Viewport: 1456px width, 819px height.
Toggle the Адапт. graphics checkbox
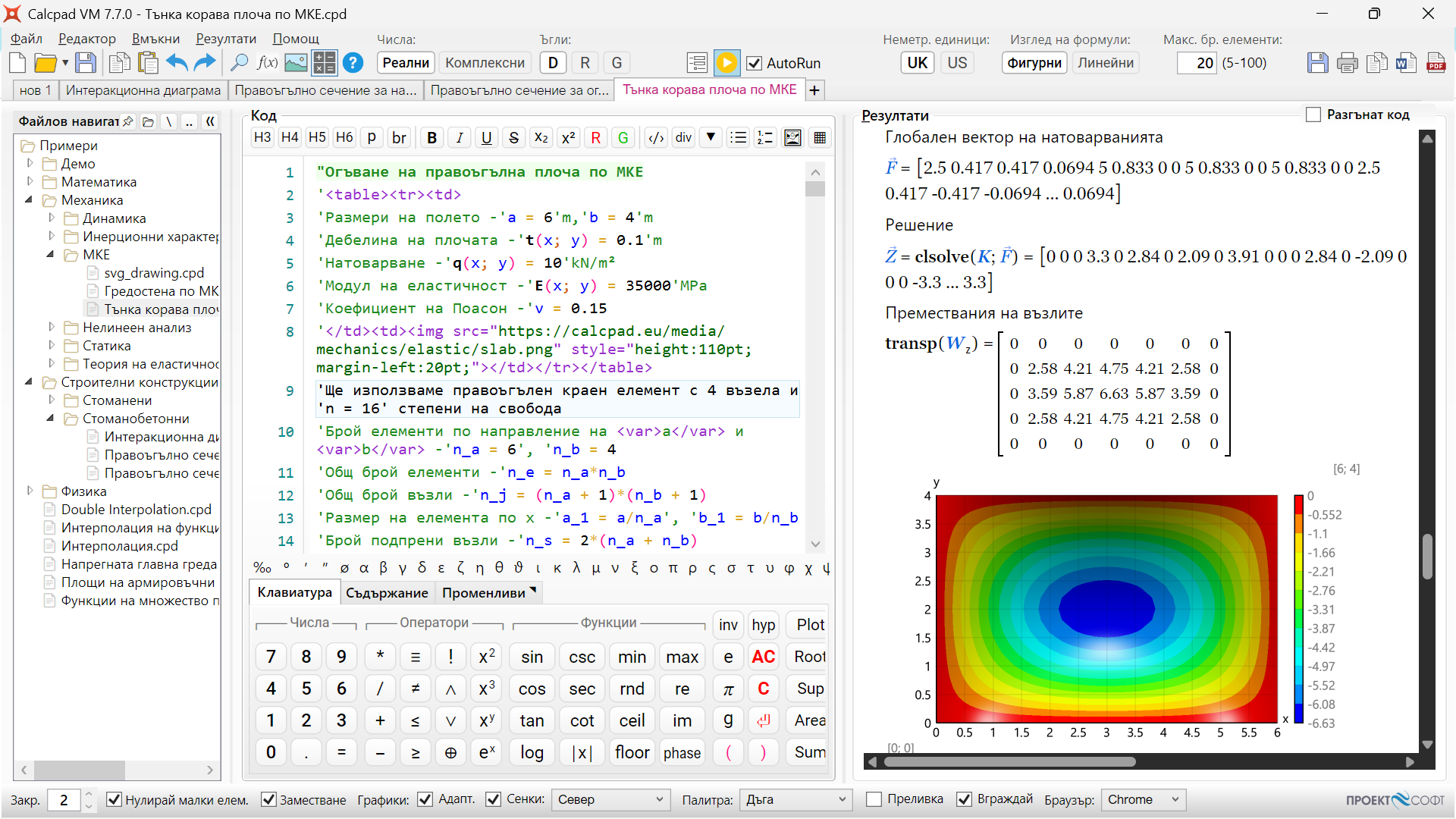425,799
